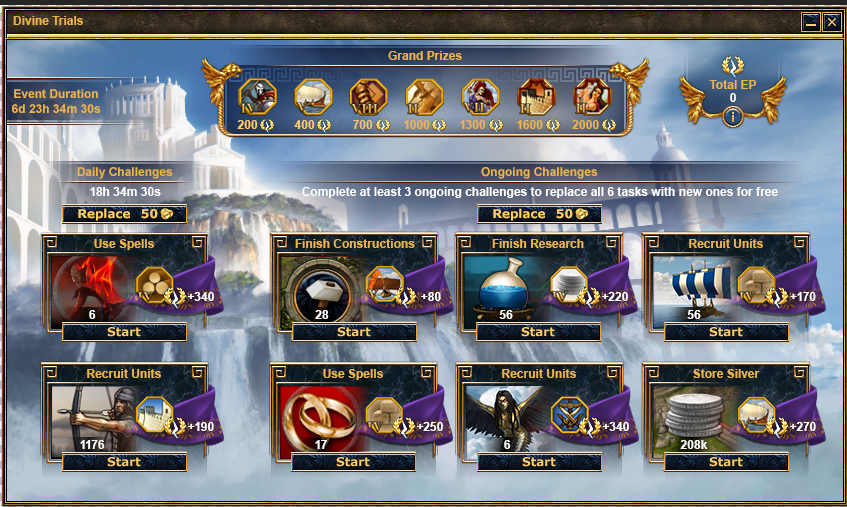The image size is (847, 507).
Task: Replace ongoing challenges for 50 gold
Action: pyautogui.click(x=539, y=214)
